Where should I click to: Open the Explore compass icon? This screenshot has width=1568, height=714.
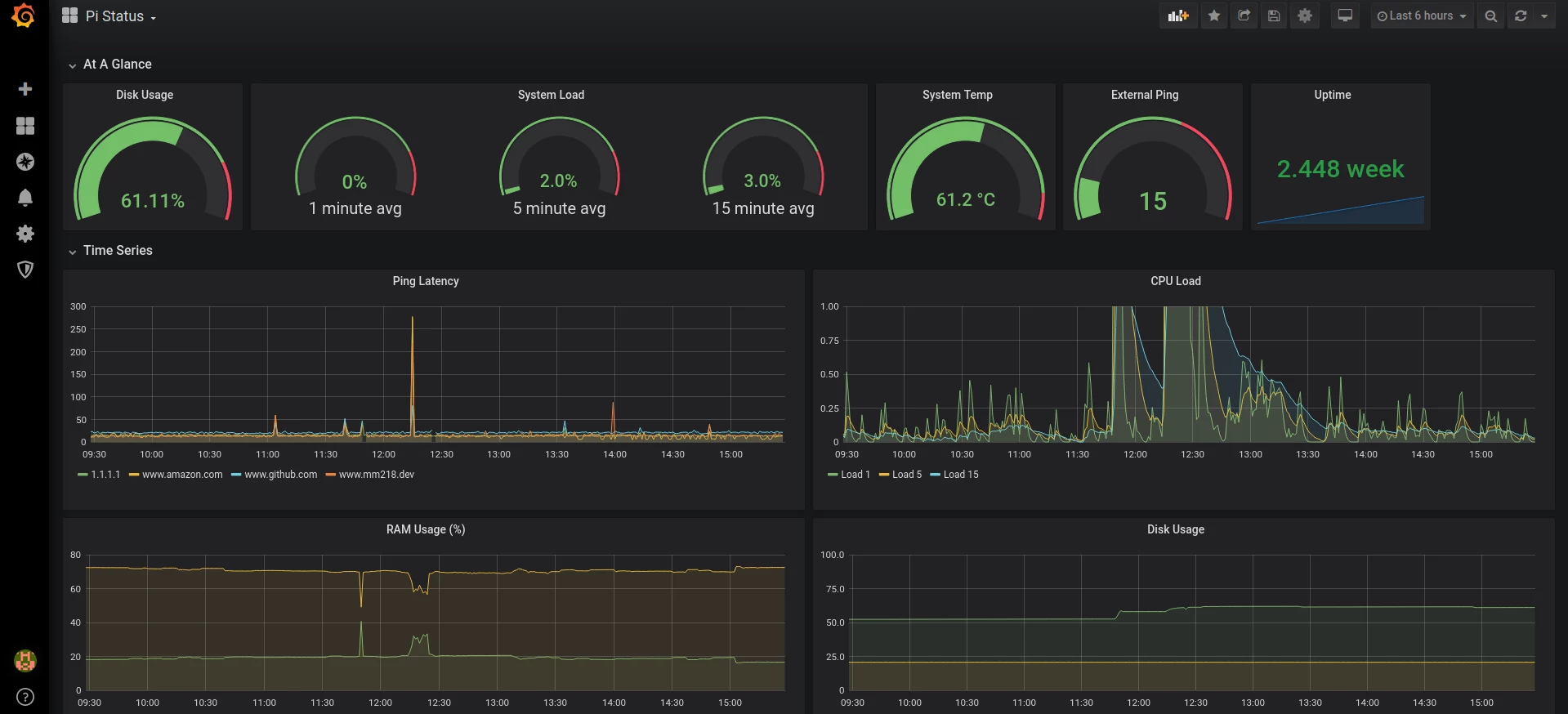tap(25, 162)
